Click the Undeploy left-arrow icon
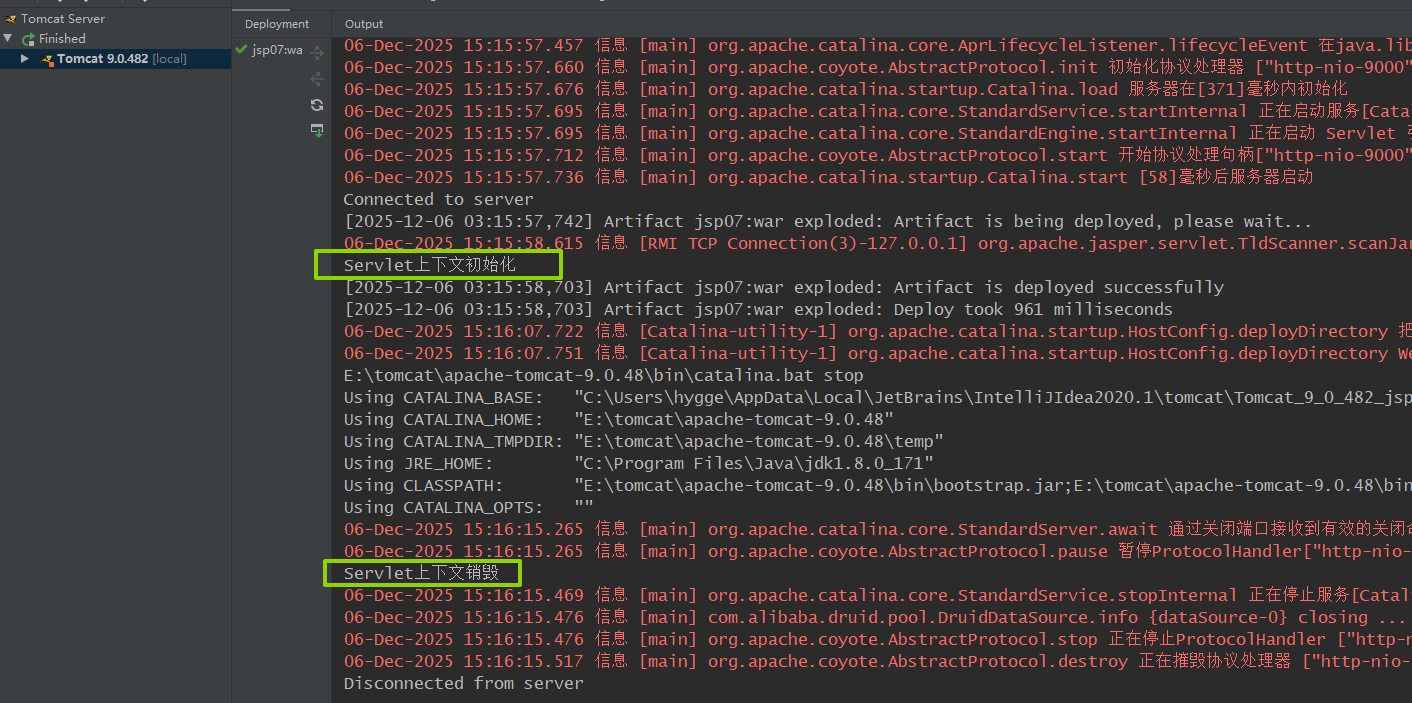Screen dimensions: 1412x703 (317, 78)
